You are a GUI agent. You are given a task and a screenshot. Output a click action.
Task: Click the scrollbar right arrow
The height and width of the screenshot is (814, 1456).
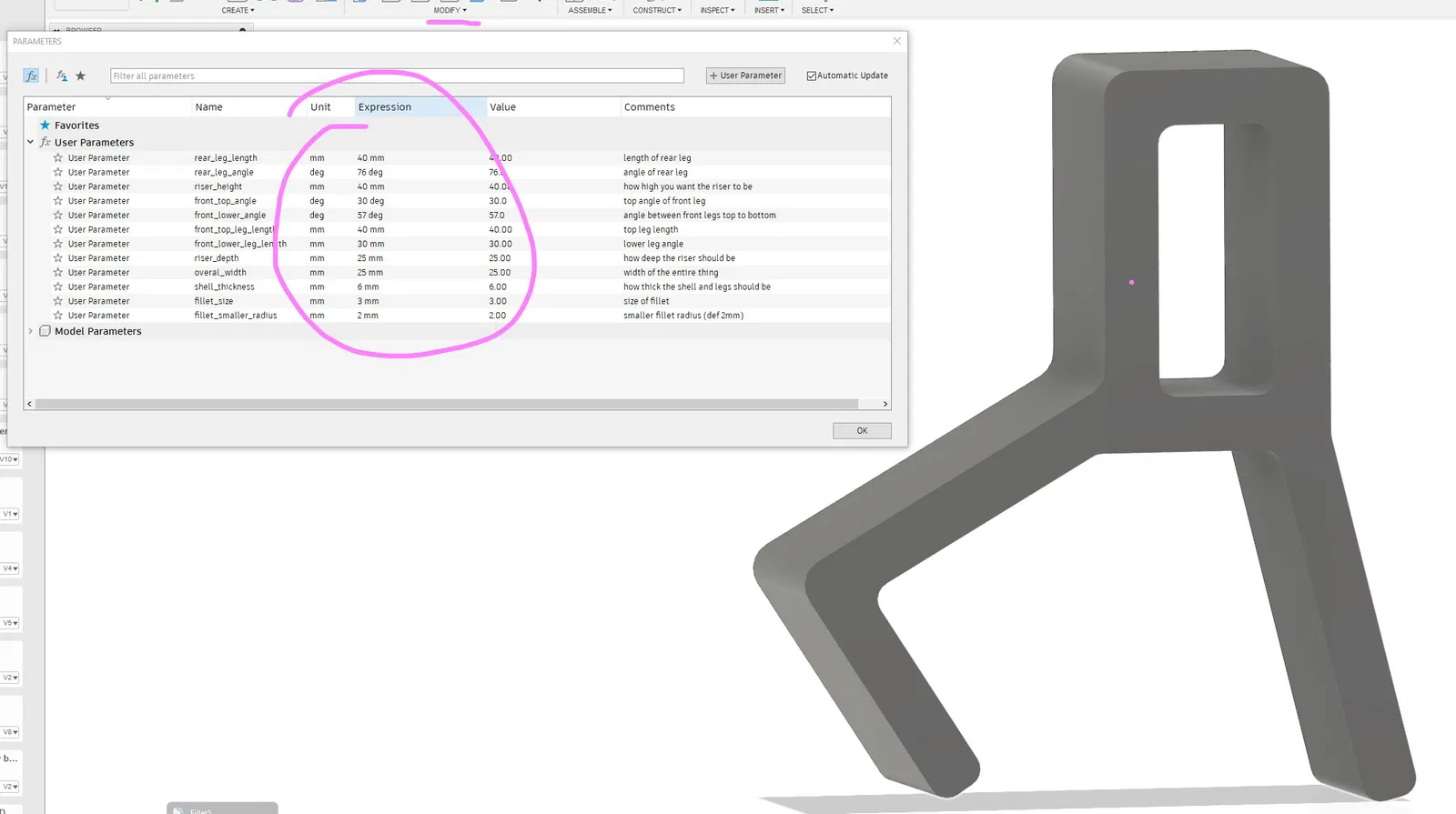pos(885,404)
